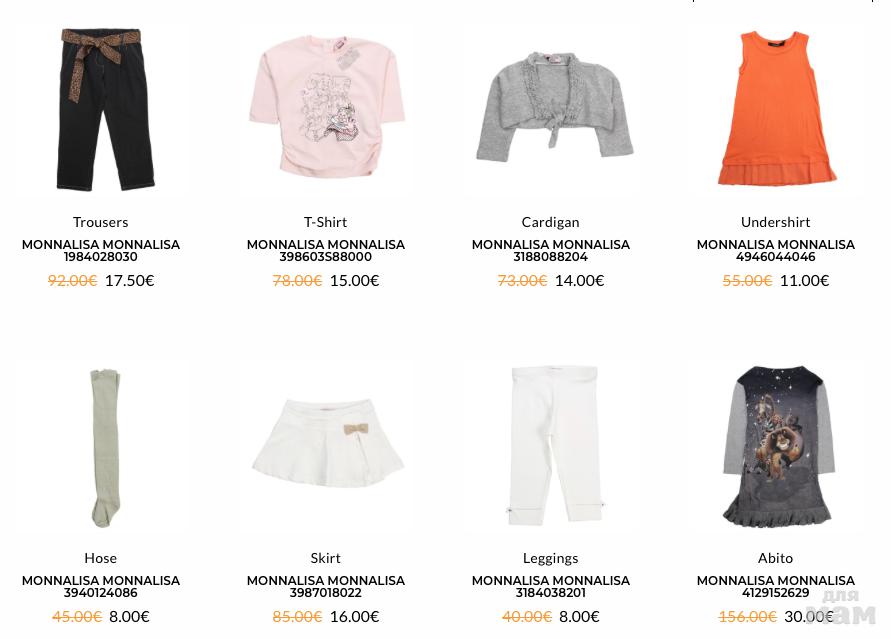Click the T-Shirt product title
The image size is (891, 639).
(326, 222)
